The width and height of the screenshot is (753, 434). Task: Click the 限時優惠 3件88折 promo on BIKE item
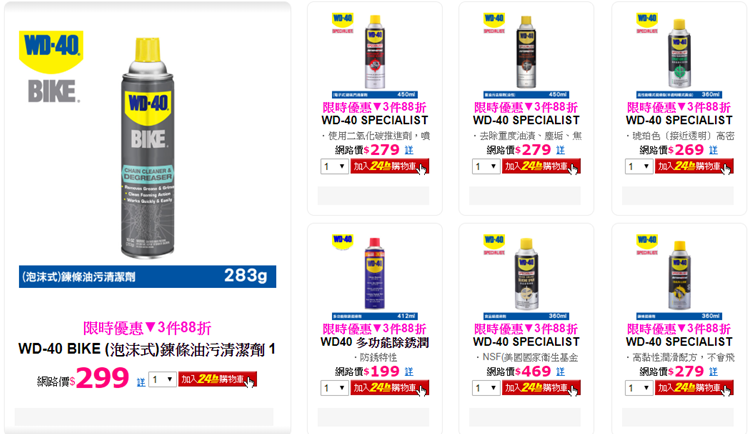pos(147,328)
